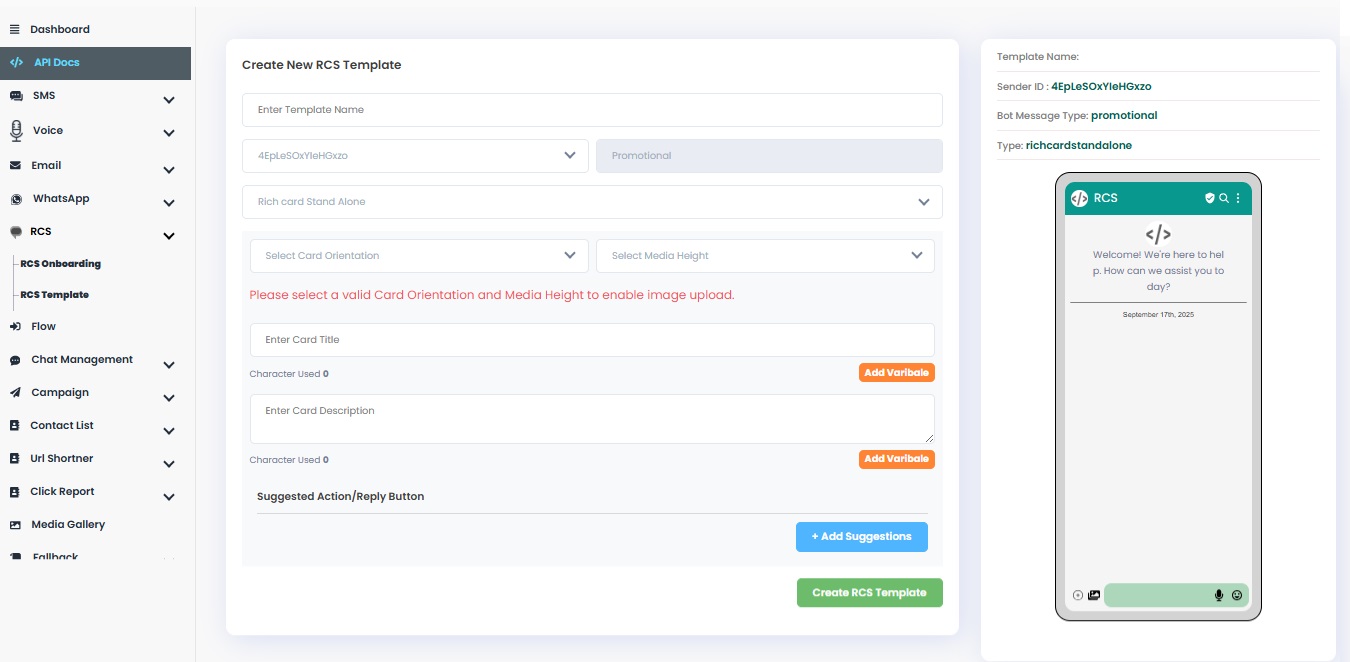Click the Enter Template Name field
Image resolution: width=1350 pixels, height=662 pixels.
592,110
